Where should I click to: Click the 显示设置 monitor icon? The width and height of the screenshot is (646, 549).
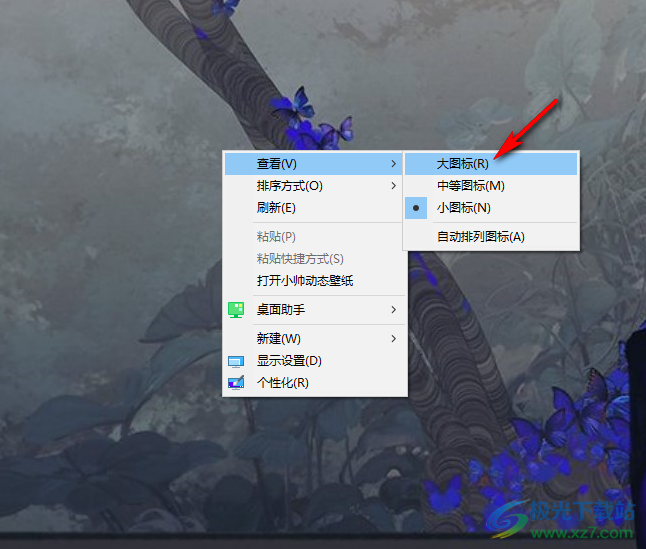pos(236,362)
